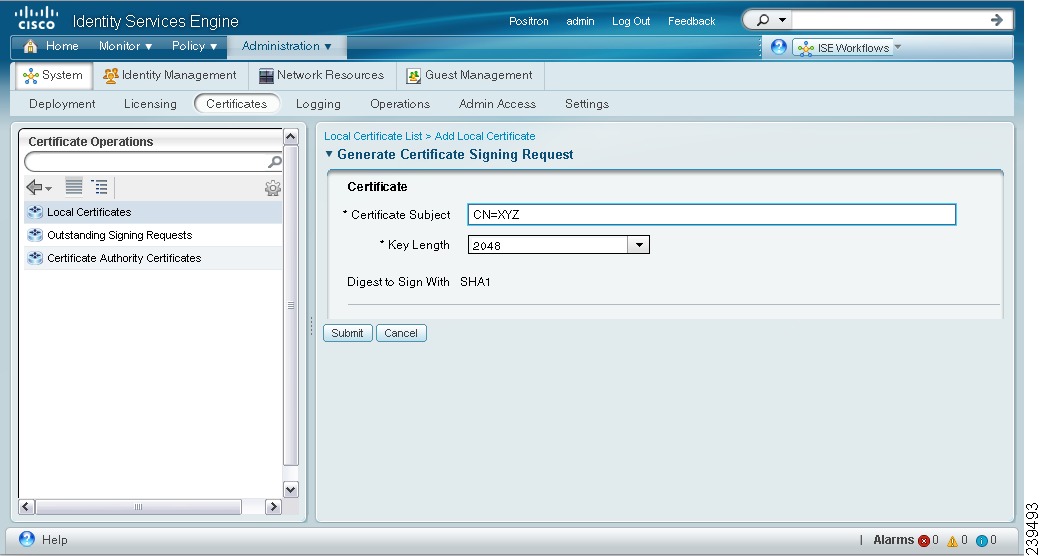Screen dimensions: 1044x556
Task: Click the navigation pane scroll down arrow
Action: pyautogui.click(x=291, y=489)
